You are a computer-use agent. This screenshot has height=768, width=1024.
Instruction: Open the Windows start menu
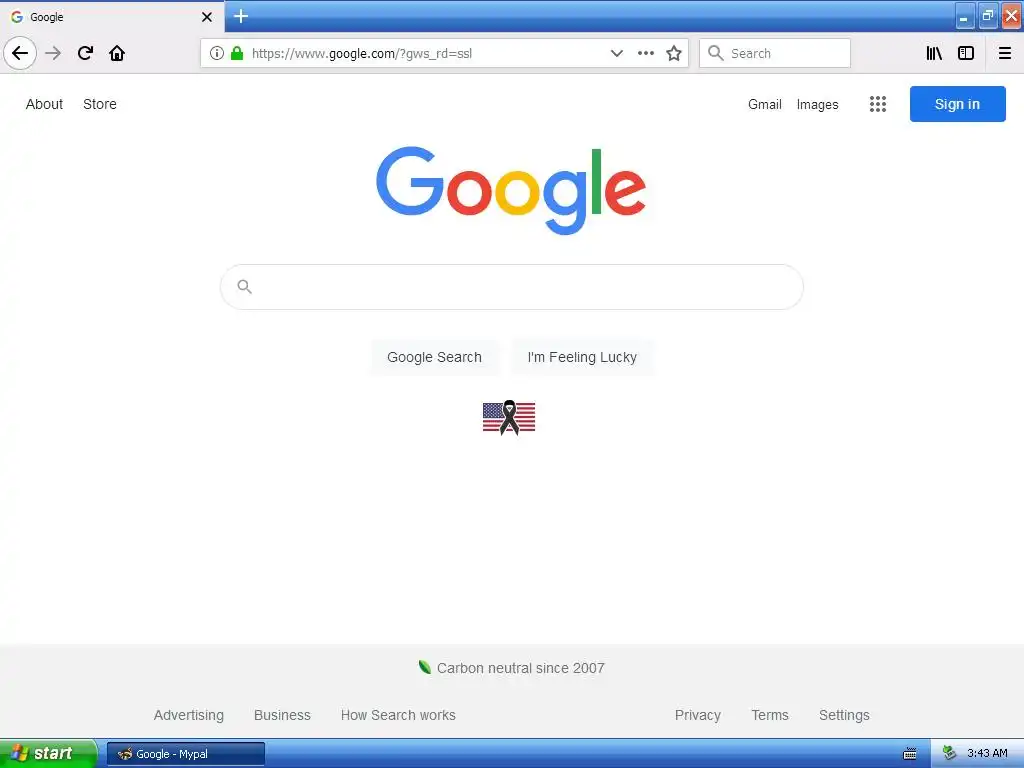click(48, 753)
